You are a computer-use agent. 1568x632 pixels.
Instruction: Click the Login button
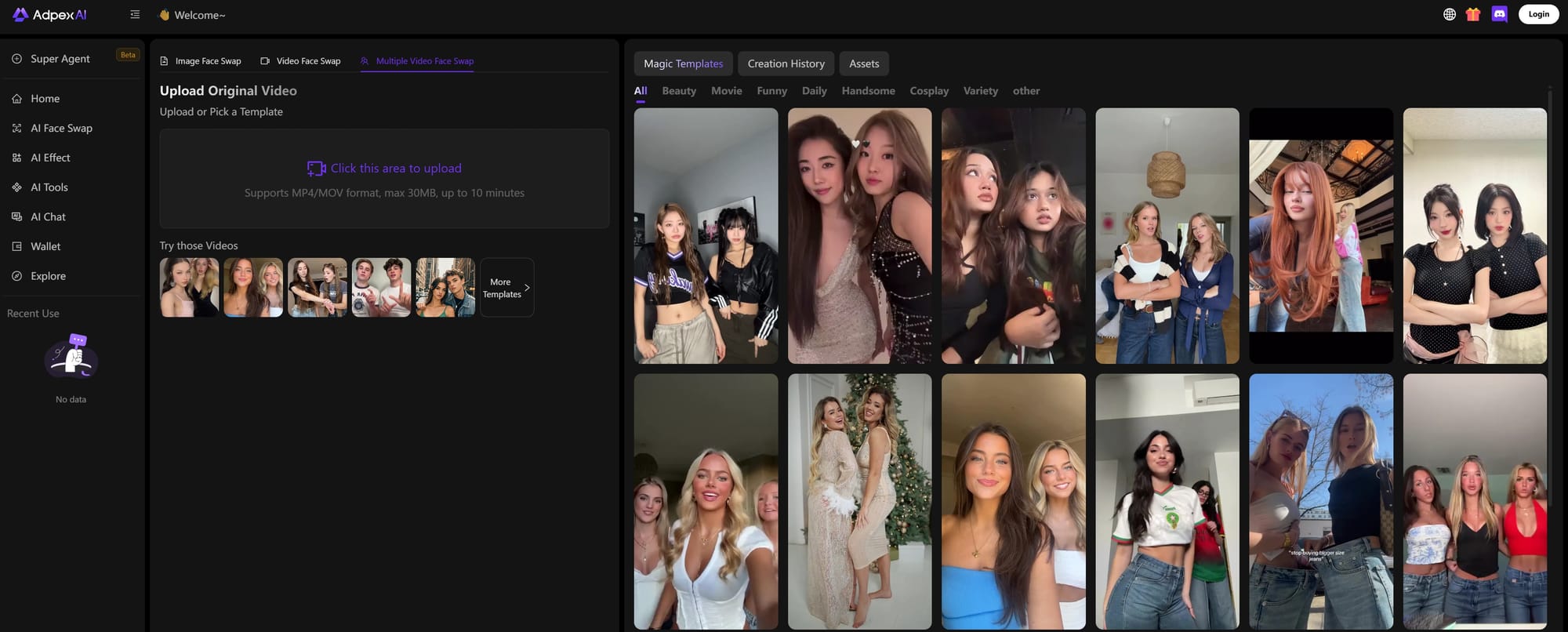(x=1538, y=14)
